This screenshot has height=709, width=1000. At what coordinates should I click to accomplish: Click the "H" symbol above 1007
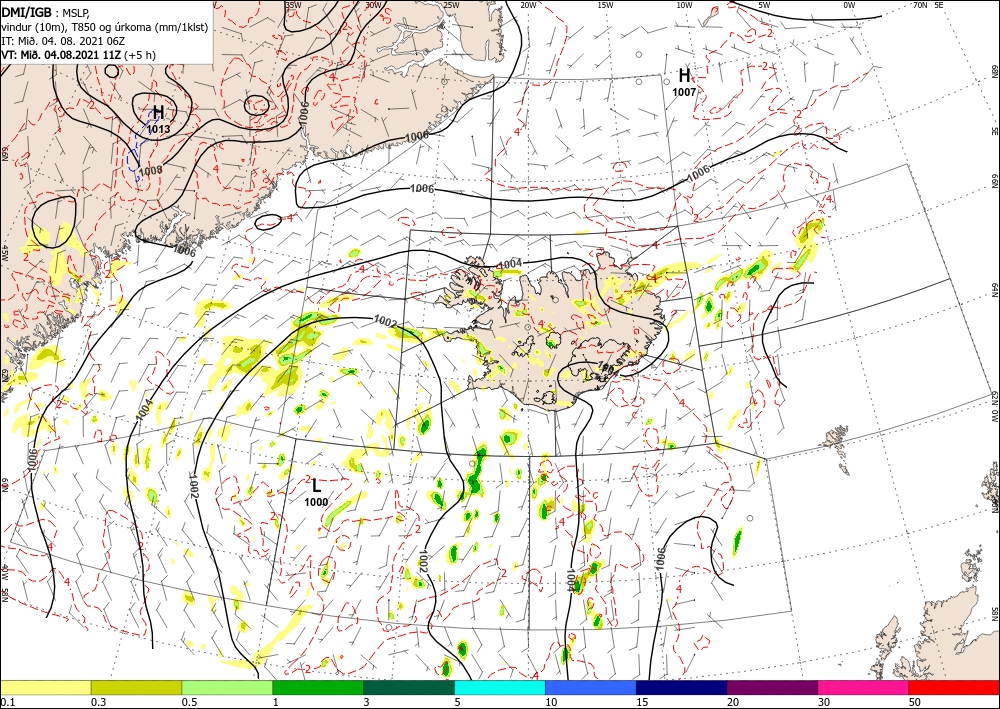tap(684, 76)
